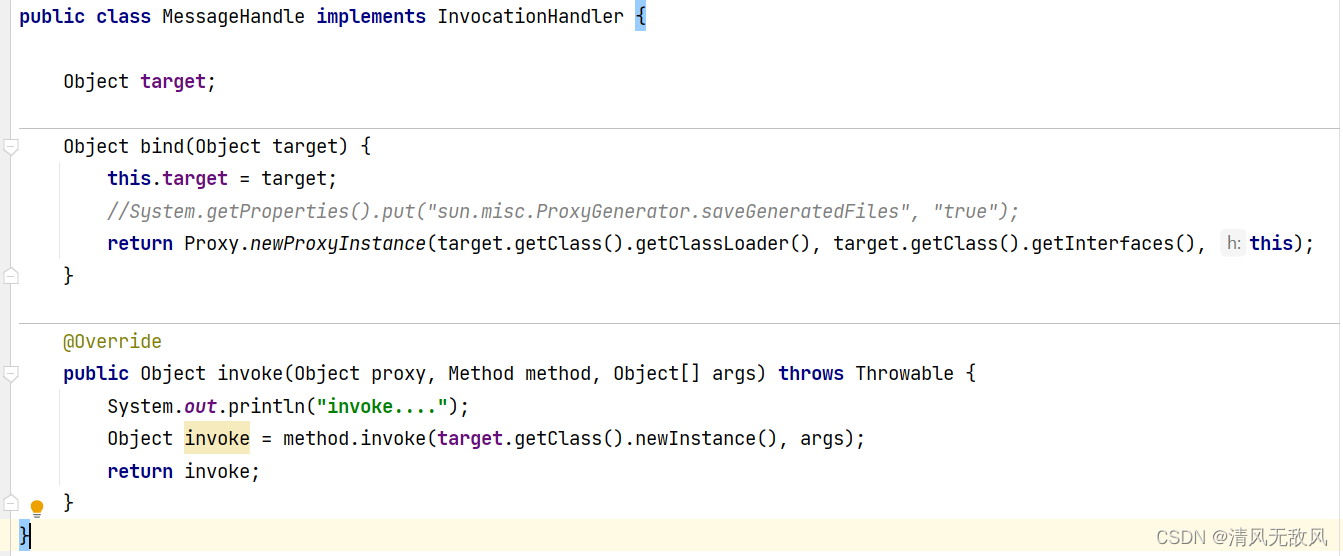Click the yellow light bulb quick-fix icon
Viewport: 1343px width, 556px height.
tap(37, 509)
